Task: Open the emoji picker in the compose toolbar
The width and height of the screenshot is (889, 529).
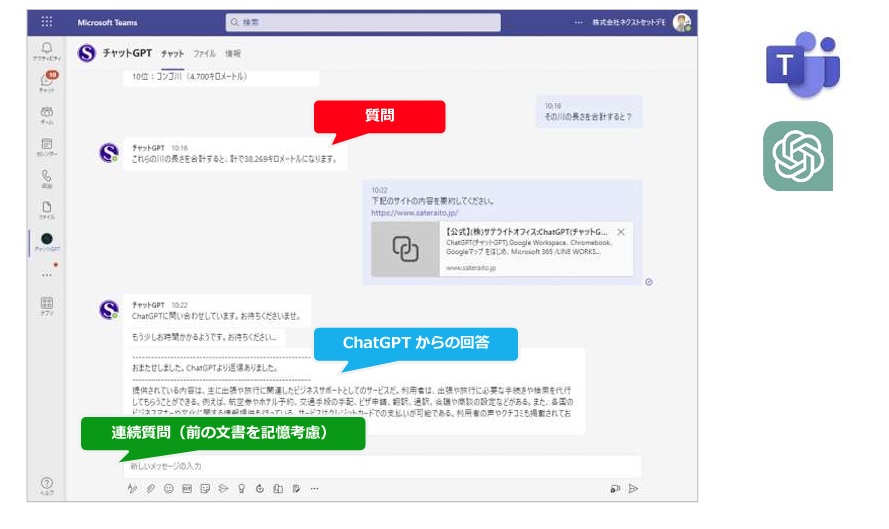Action: pyautogui.click(x=168, y=488)
